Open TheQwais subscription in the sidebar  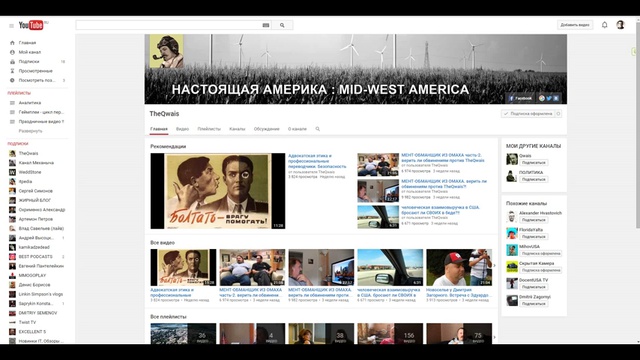point(28,153)
